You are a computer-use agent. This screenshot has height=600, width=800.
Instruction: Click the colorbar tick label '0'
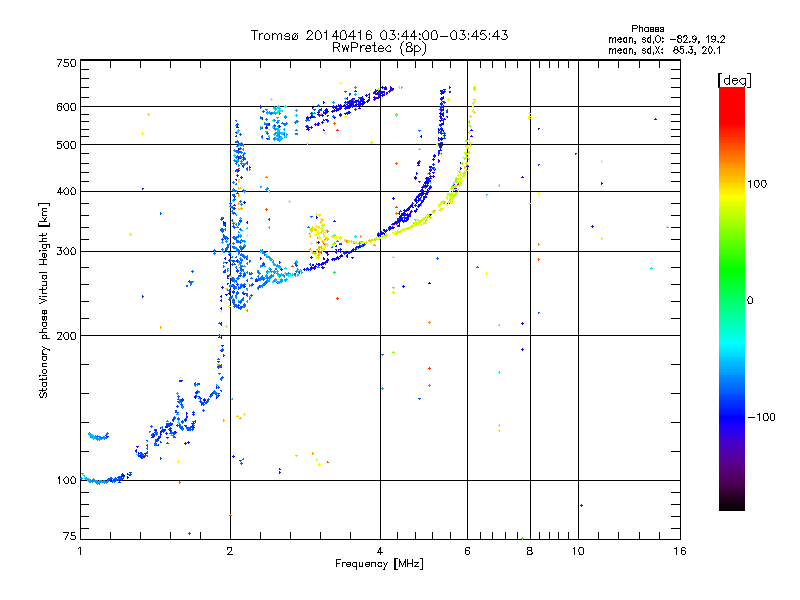click(x=750, y=301)
